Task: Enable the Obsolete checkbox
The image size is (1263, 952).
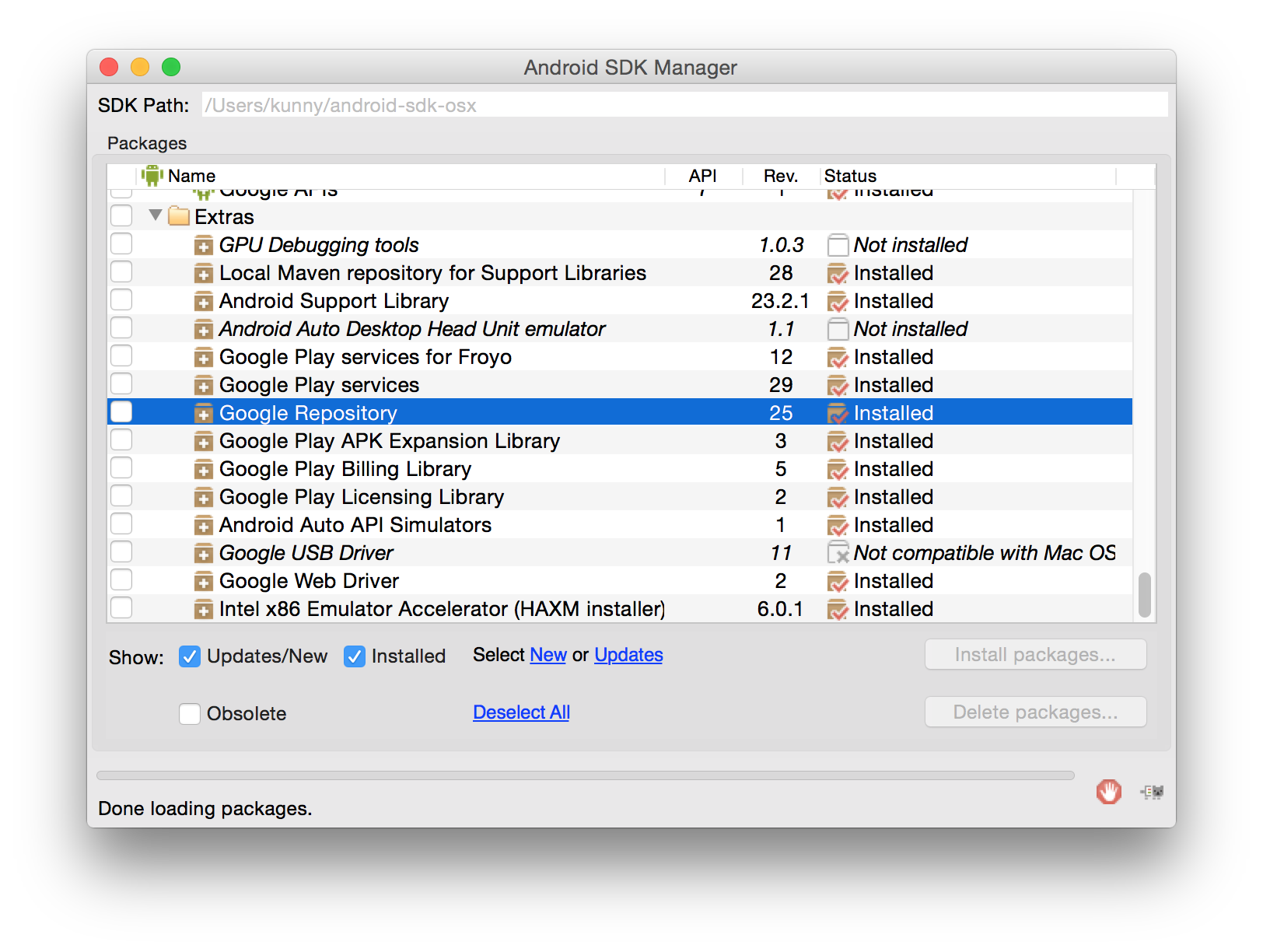Action: [x=190, y=714]
